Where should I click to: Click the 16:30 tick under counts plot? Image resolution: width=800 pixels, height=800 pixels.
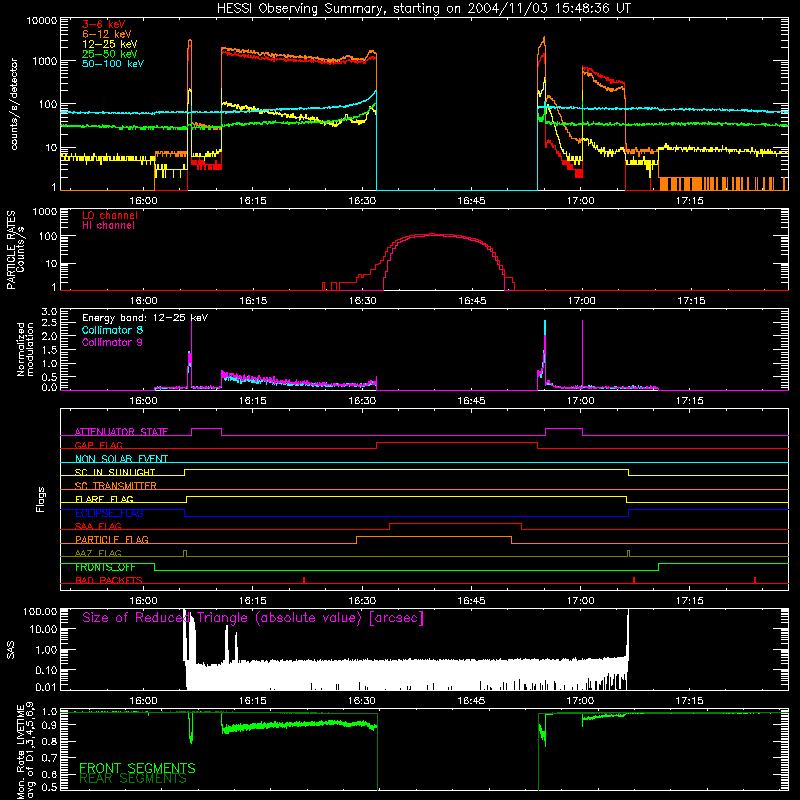click(x=362, y=201)
